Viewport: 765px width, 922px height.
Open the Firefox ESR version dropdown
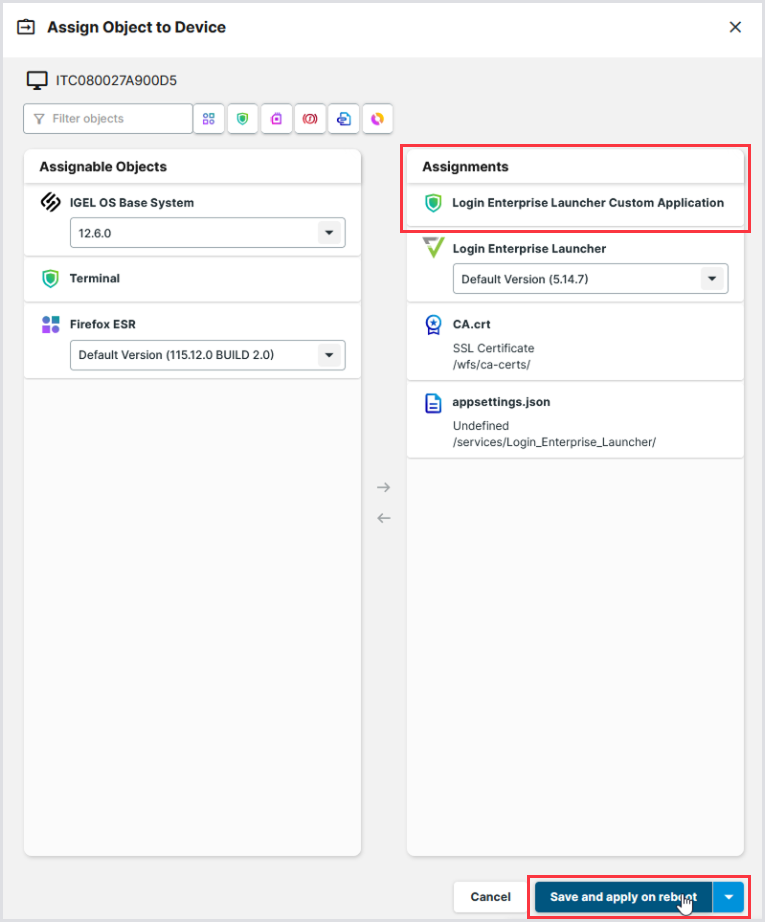tap(328, 355)
